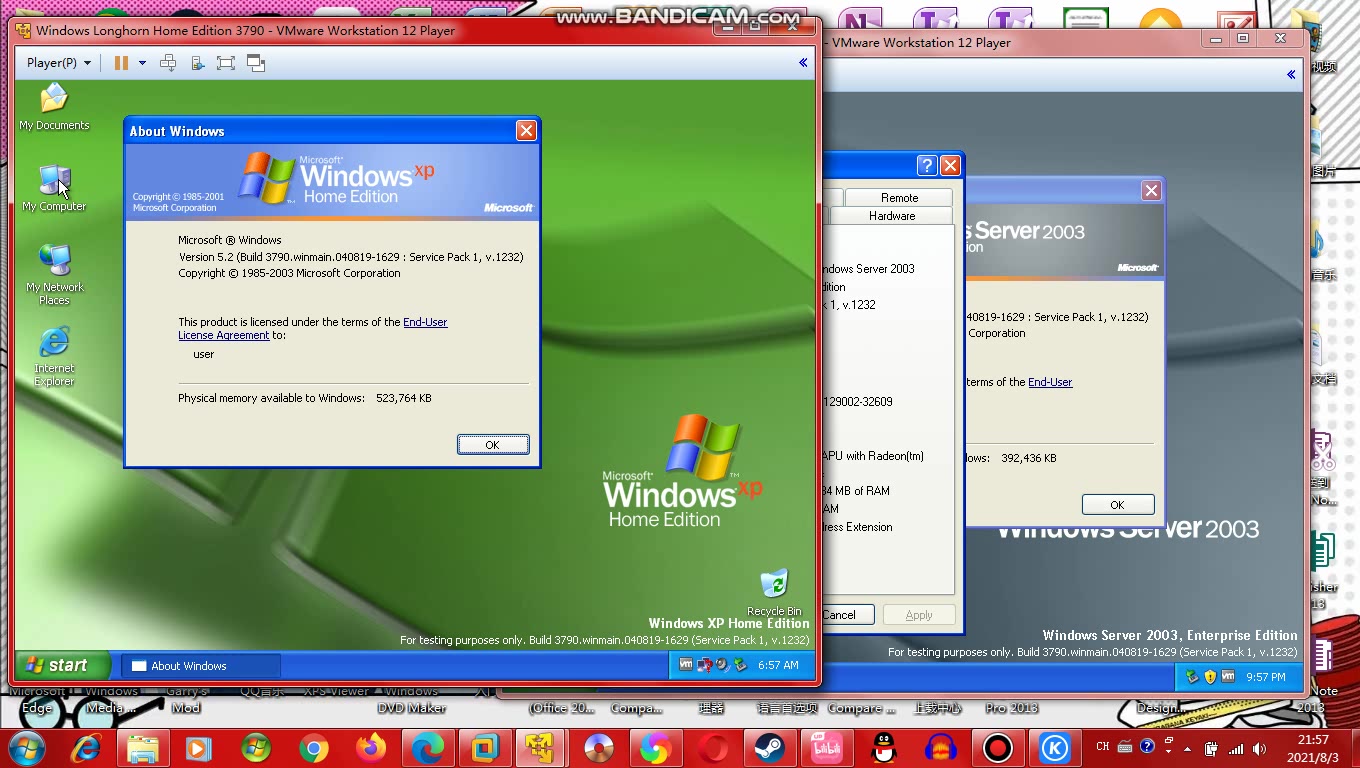
Task: Switch to the Remote tab in System Properties
Action: point(899,197)
